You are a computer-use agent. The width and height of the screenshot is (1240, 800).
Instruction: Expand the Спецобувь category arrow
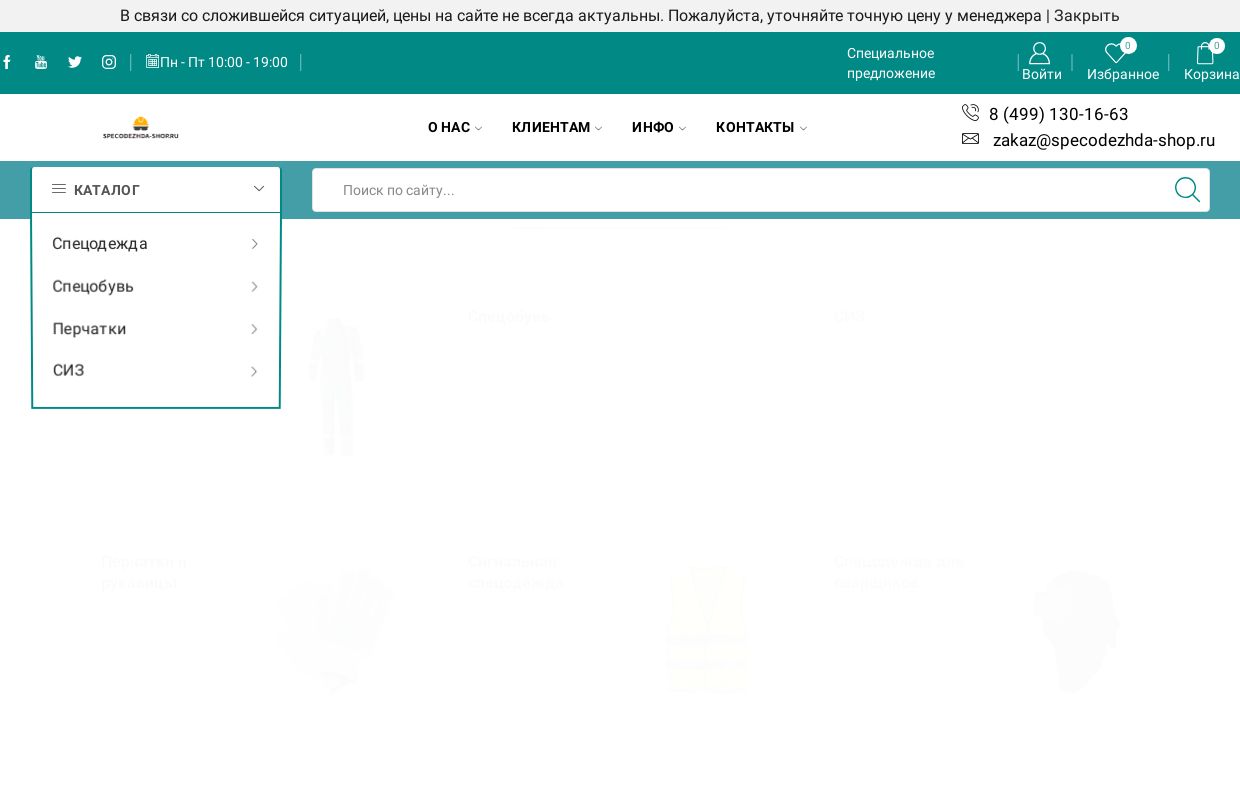coord(254,287)
